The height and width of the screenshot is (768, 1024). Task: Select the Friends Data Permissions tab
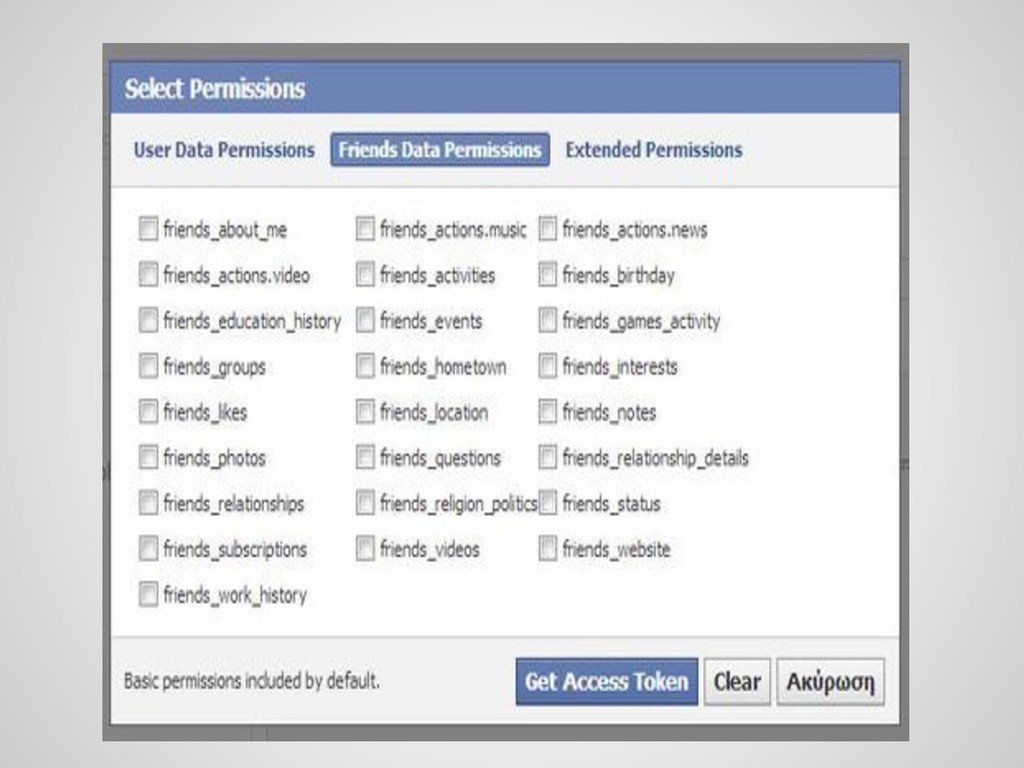coord(440,150)
